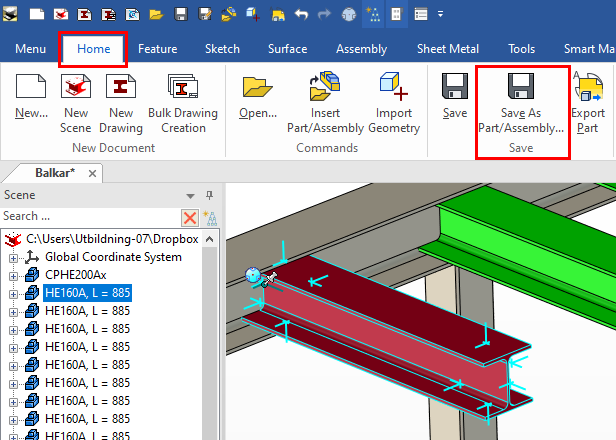Select CPHE200Ax in the scene tree
This screenshot has height=440, width=616.
pyautogui.click(x=75, y=275)
